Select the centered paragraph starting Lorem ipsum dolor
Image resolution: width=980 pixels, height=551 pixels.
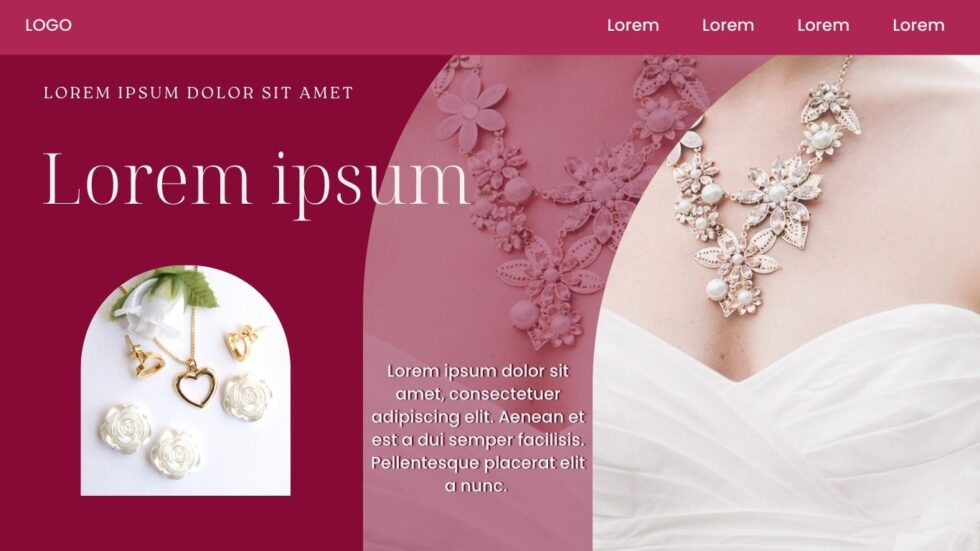(x=478, y=428)
